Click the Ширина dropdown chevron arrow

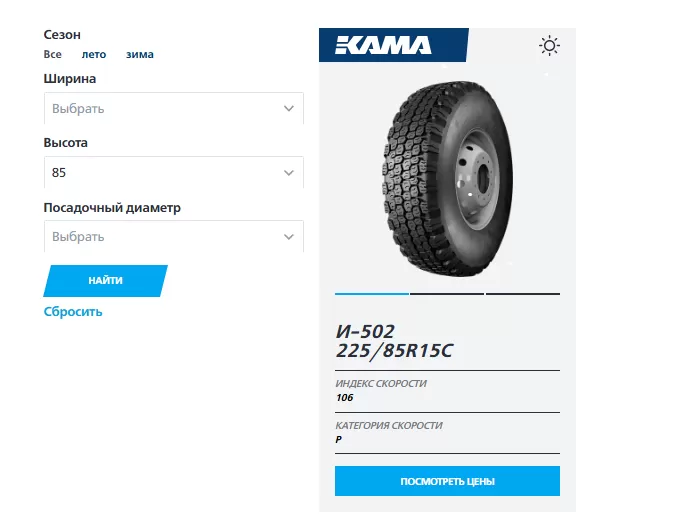[289, 108]
